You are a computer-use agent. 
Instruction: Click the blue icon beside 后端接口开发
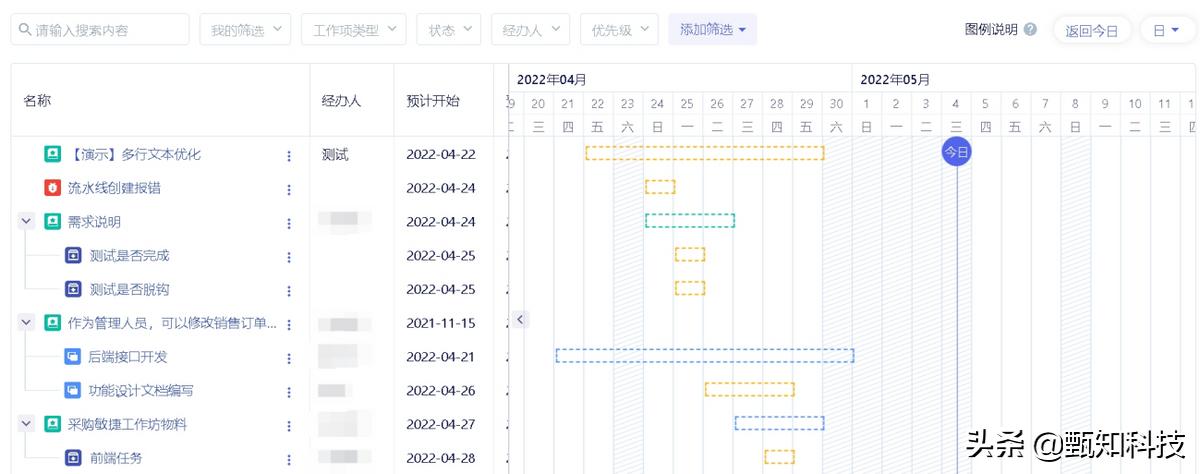click(73, 357)
